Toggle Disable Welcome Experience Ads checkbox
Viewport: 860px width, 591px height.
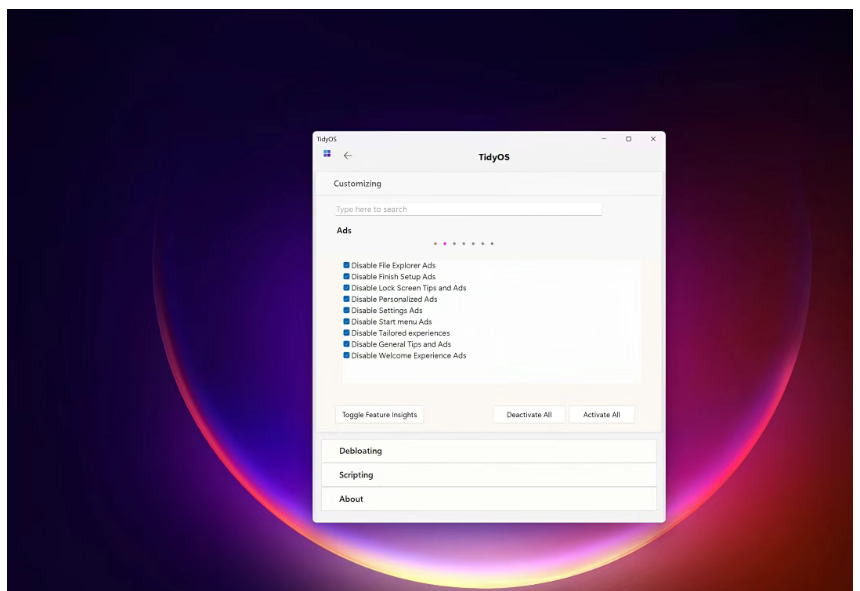pyautogui.click(x=346, y=355)
